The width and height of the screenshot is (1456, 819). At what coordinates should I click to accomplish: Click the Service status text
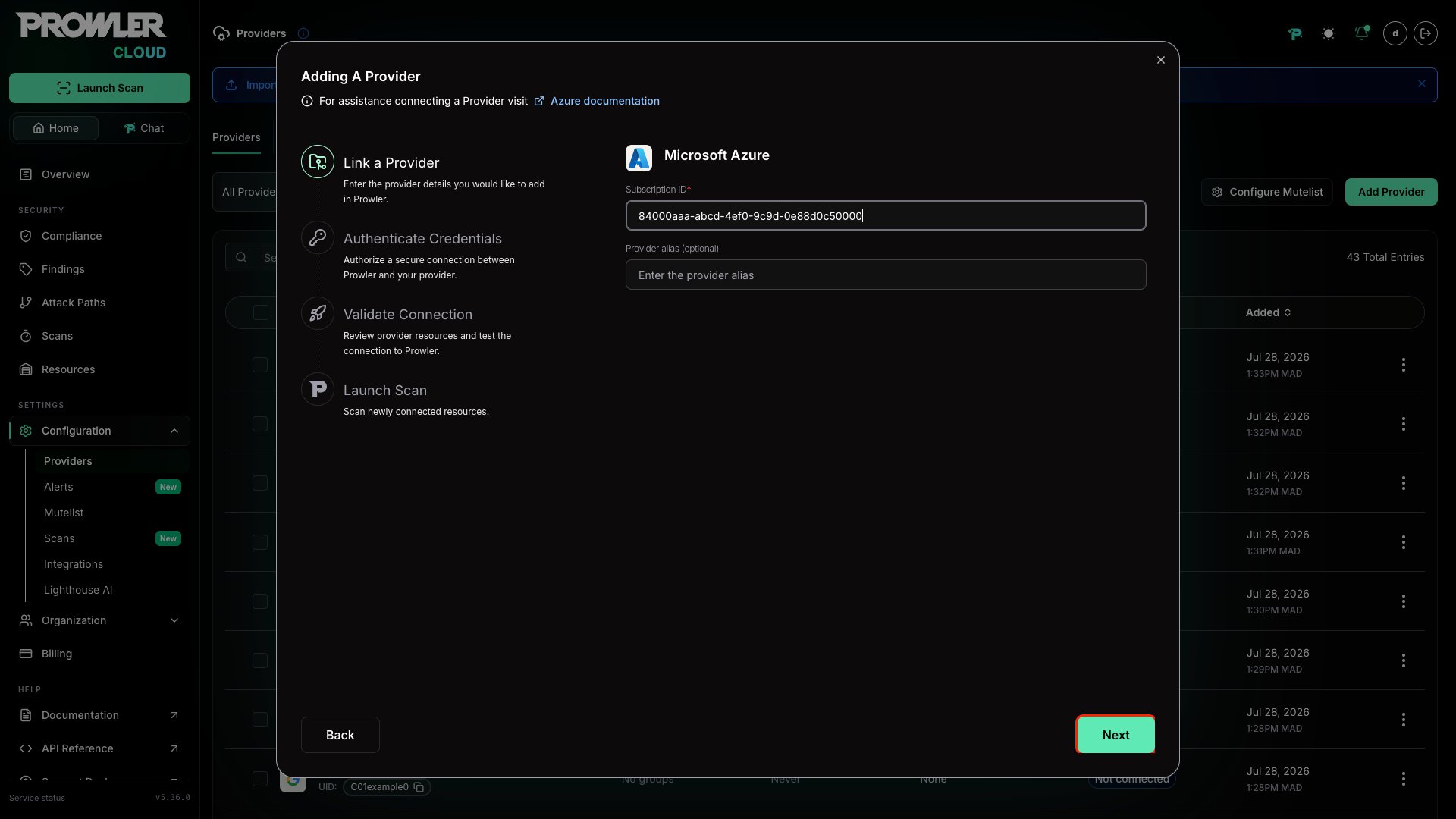coord(37,798)
